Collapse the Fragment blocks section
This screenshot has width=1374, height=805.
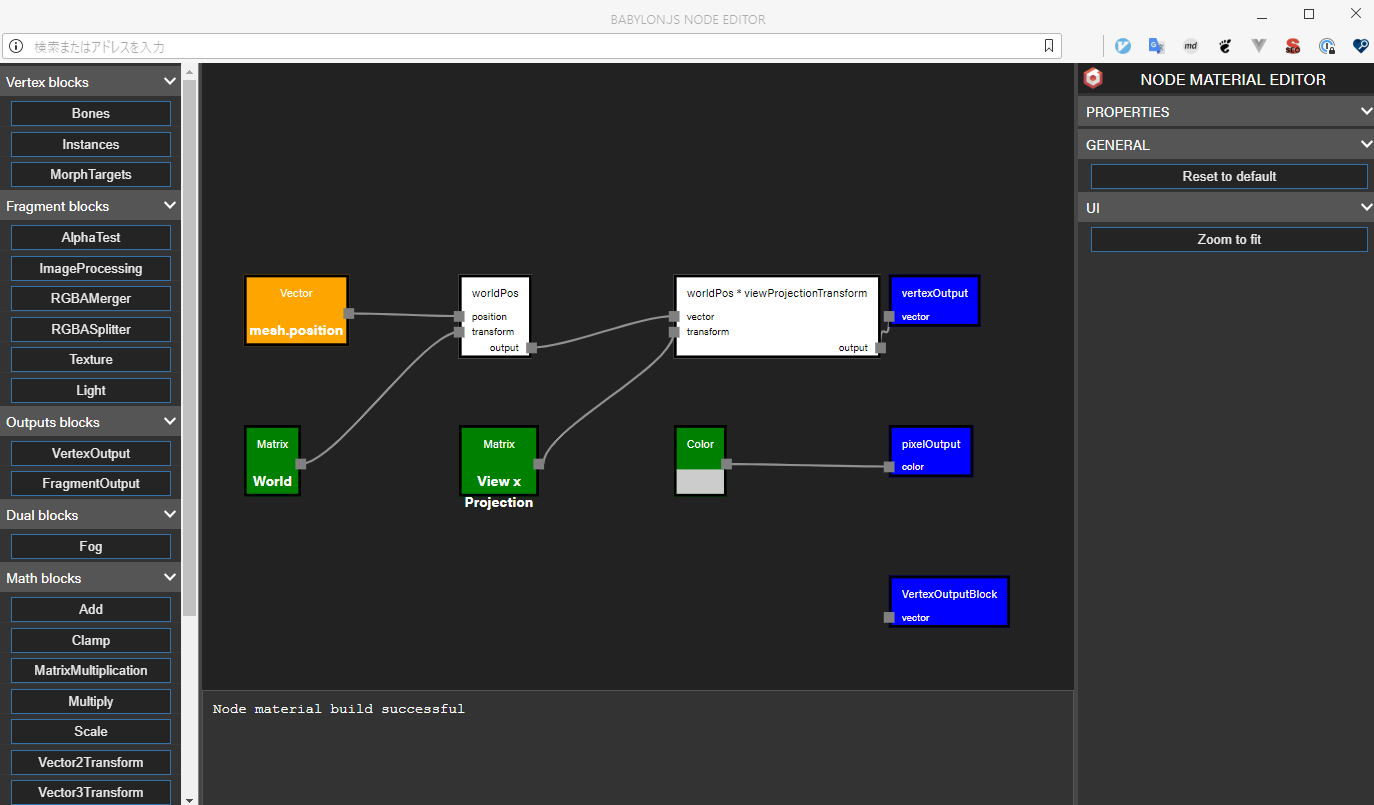point(170,206)
